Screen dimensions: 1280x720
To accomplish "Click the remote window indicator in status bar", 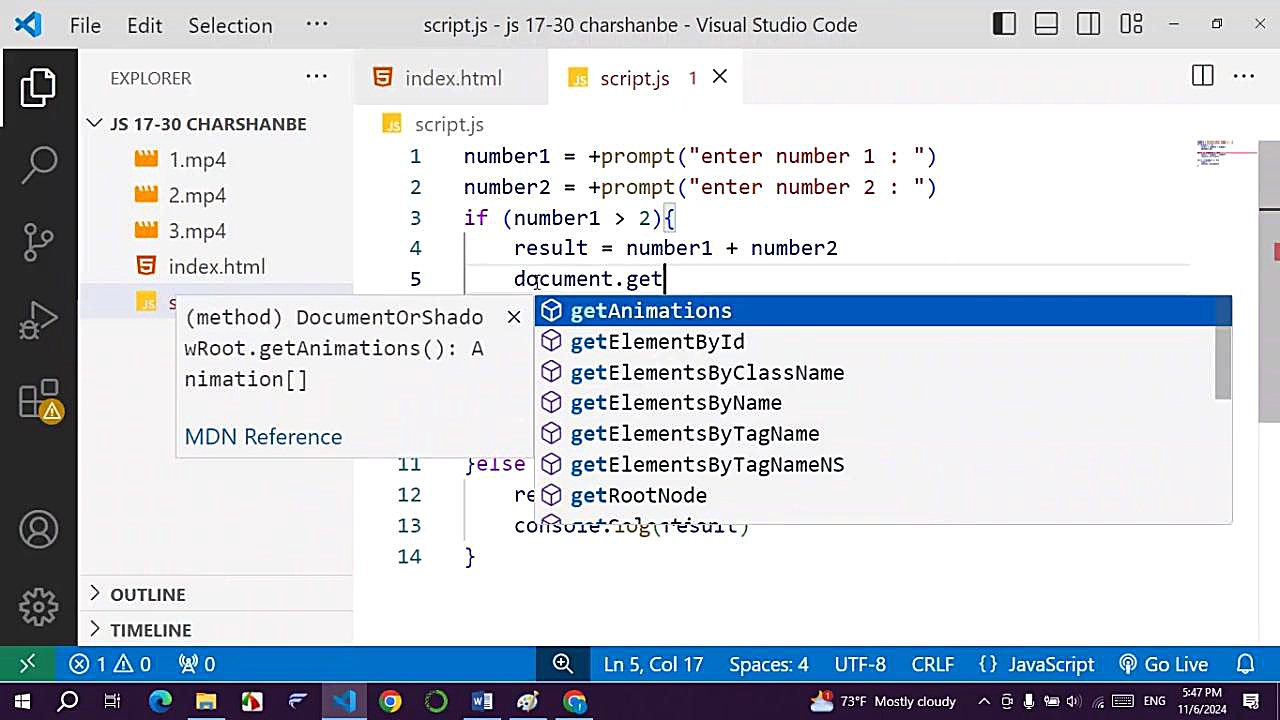I will tap(27, 664).
